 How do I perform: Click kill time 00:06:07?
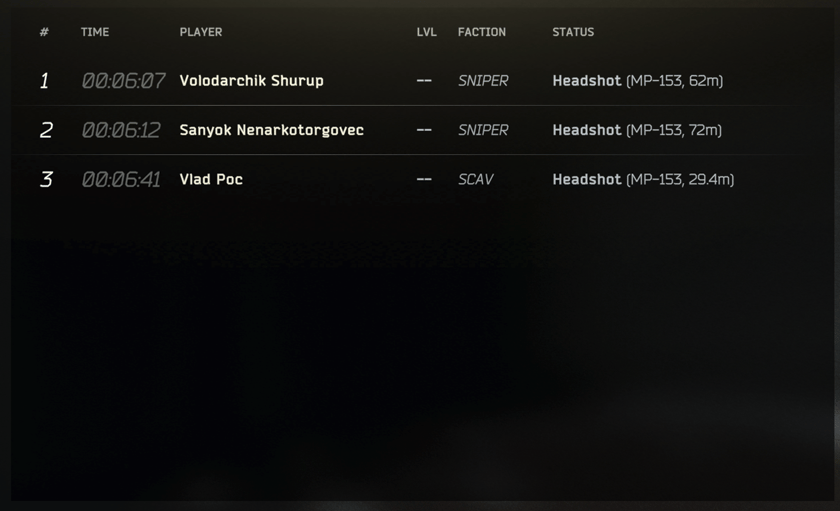123,81
